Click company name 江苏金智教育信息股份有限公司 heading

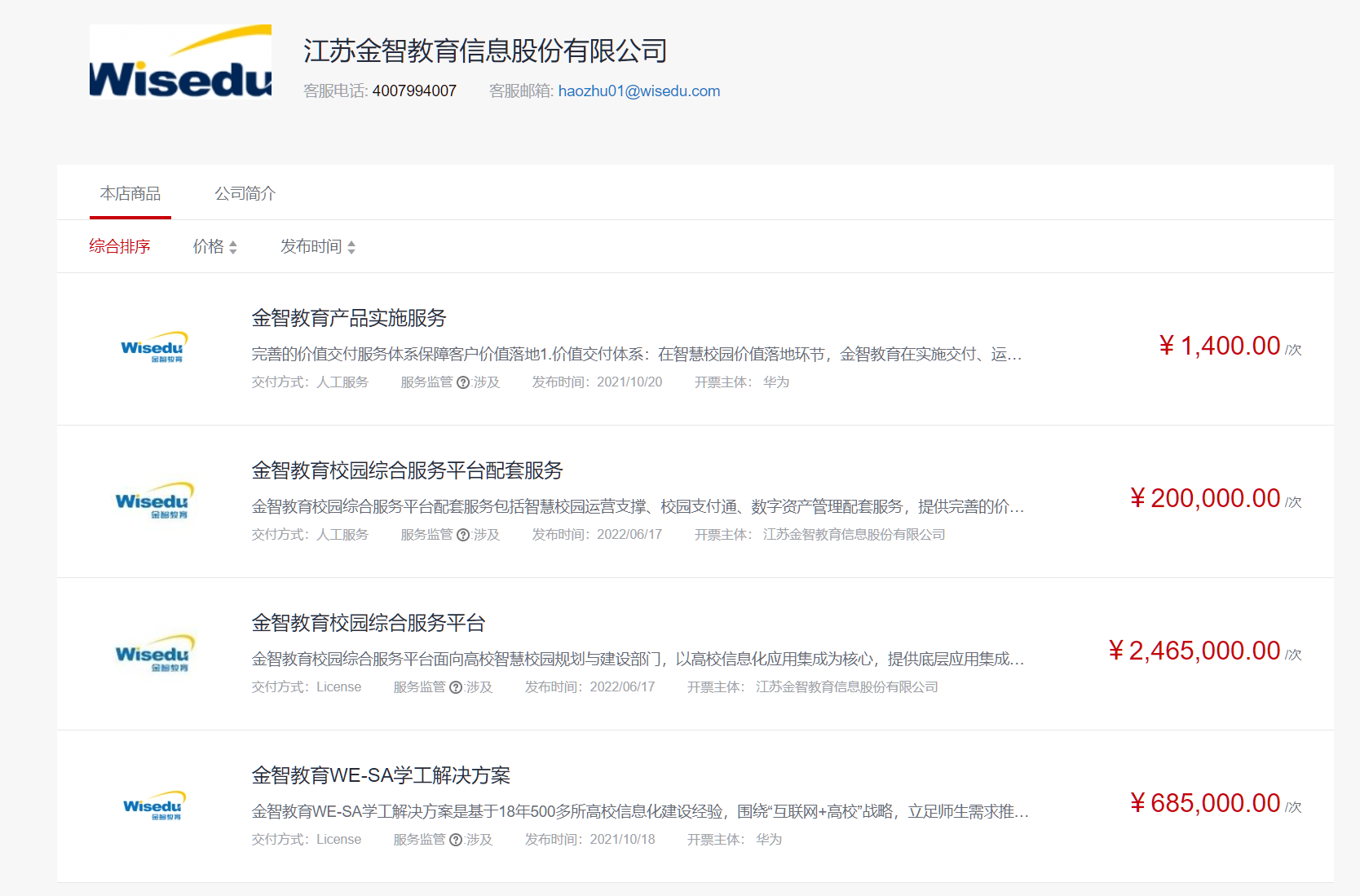[486, 51]
